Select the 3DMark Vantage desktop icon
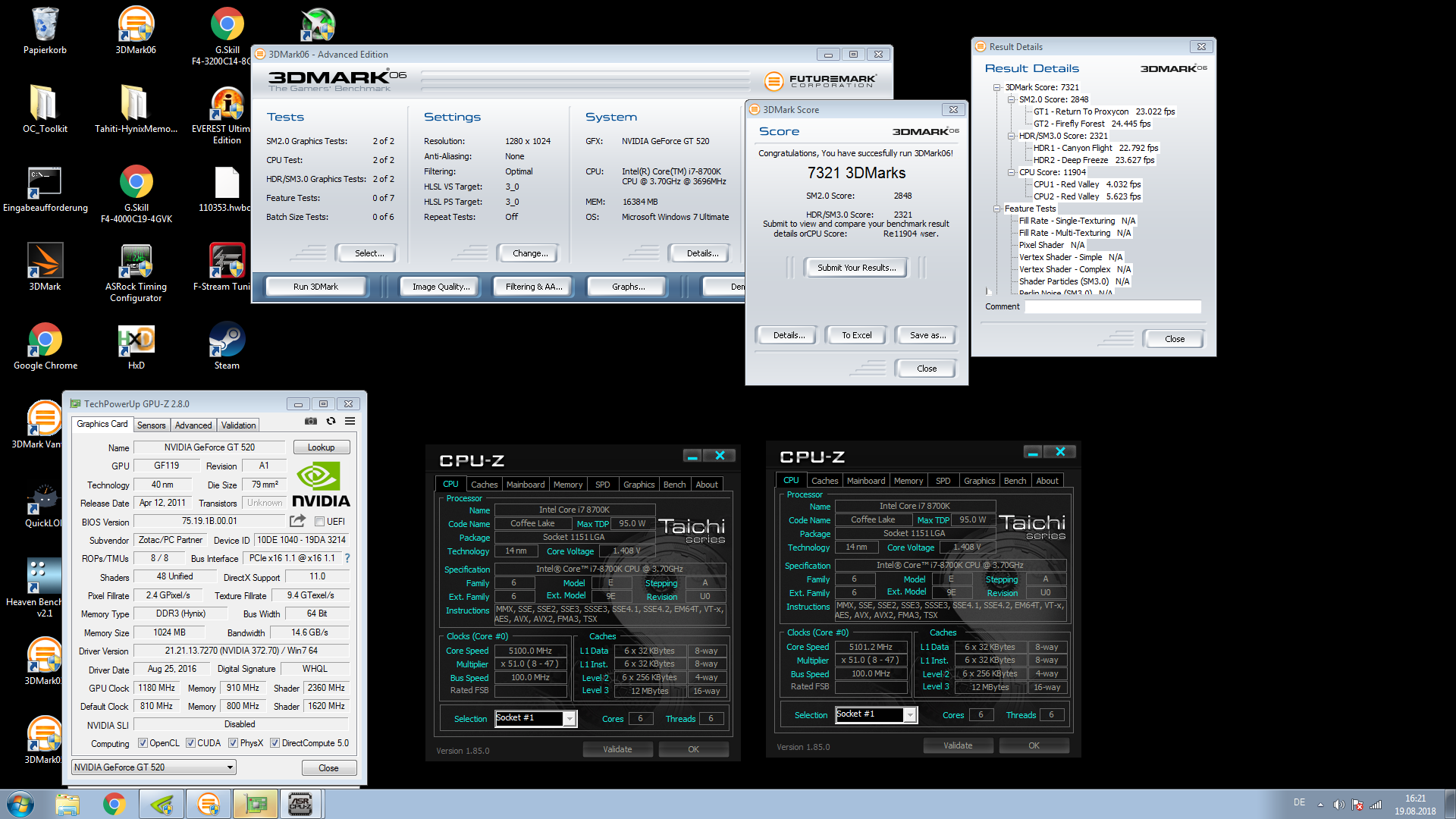This screenshot has height=819, width=1456. coord(36,425)
